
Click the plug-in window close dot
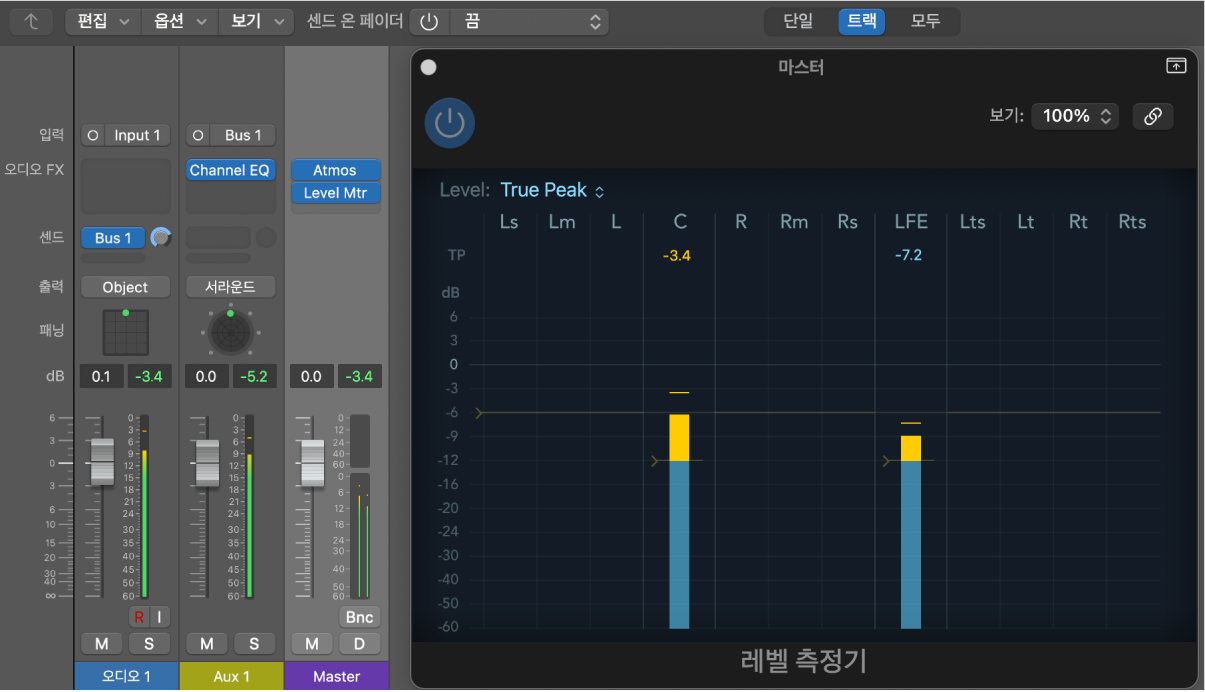(428, 67)
